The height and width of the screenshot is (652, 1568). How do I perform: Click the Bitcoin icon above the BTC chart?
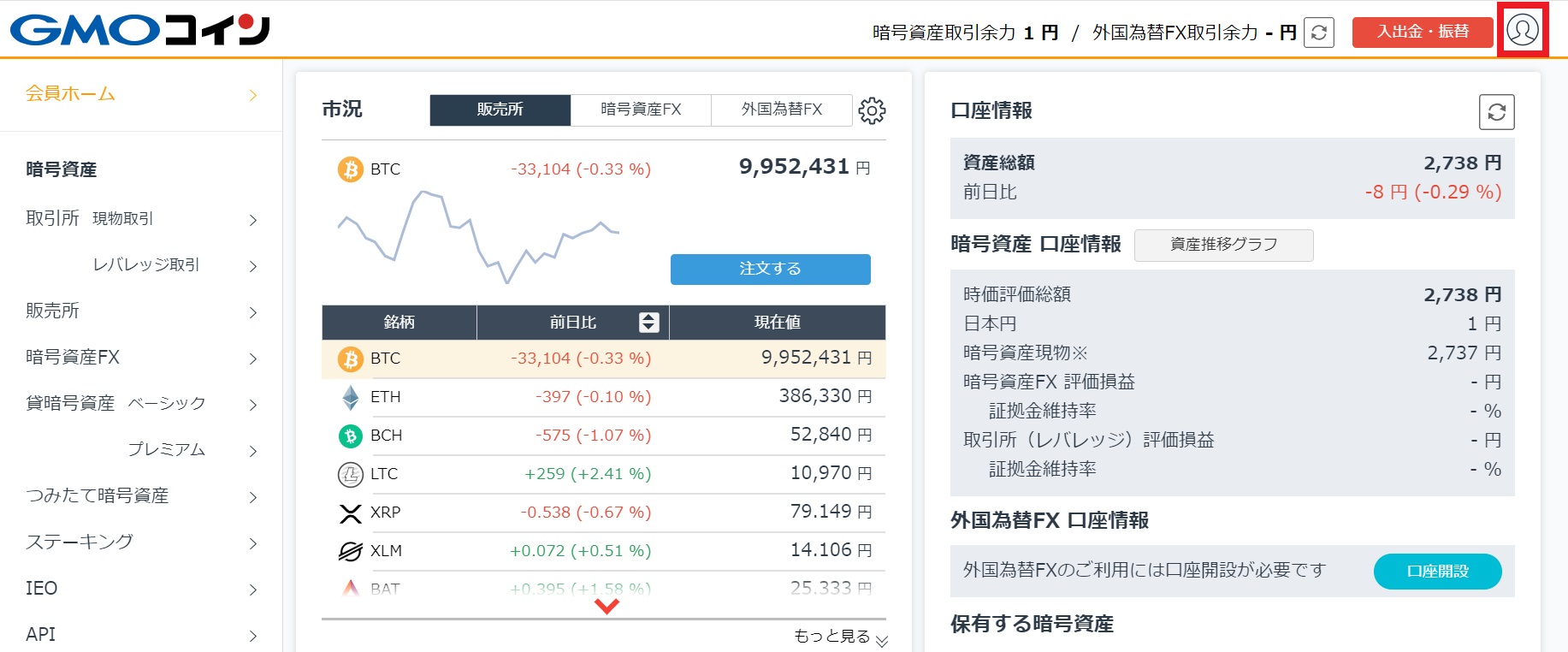(x=351, y=169)
